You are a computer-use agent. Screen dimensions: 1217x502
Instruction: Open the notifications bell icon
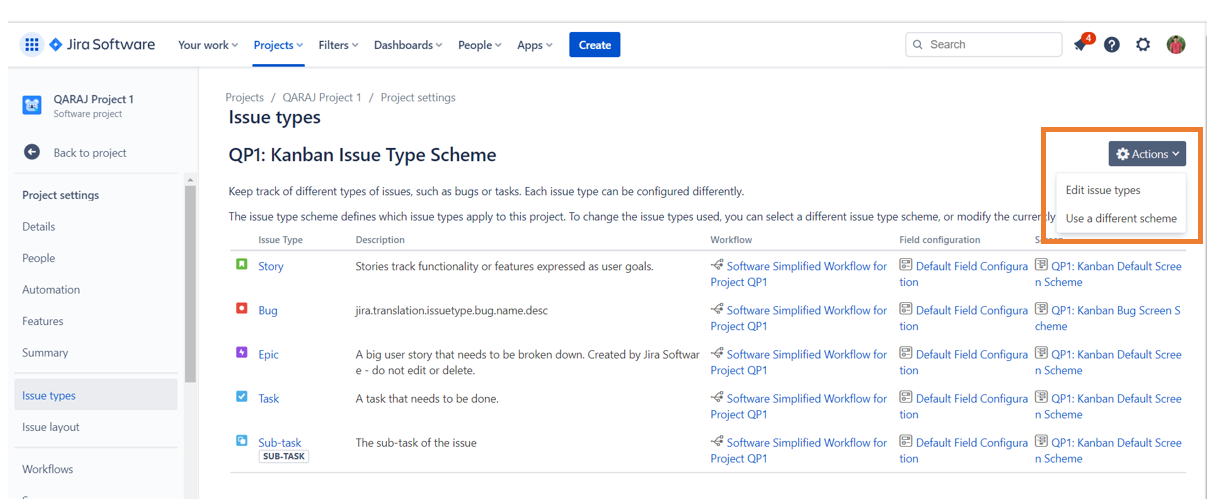1080,45
